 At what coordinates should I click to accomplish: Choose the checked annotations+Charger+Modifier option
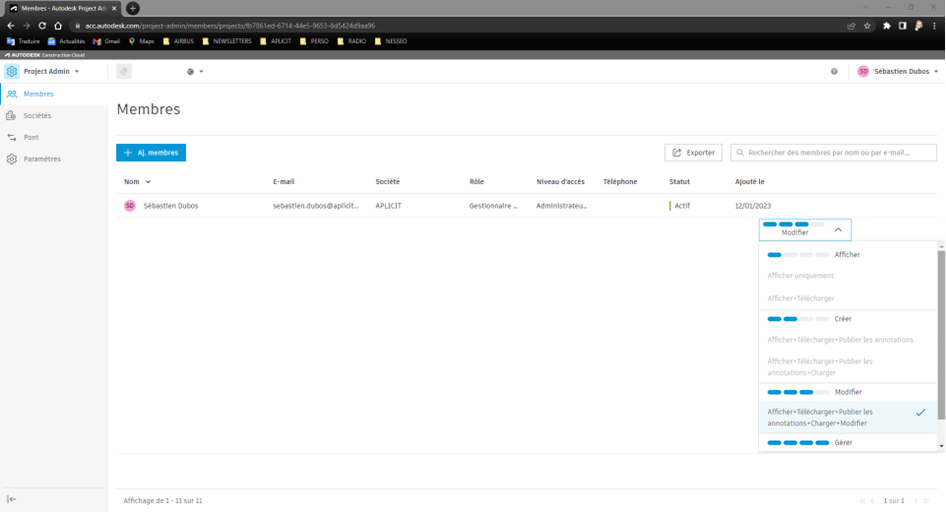(x=847, y=417)
